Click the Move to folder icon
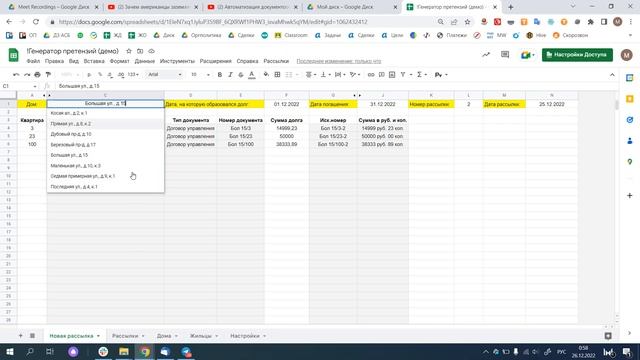640x360 pixels. point(140,51)
